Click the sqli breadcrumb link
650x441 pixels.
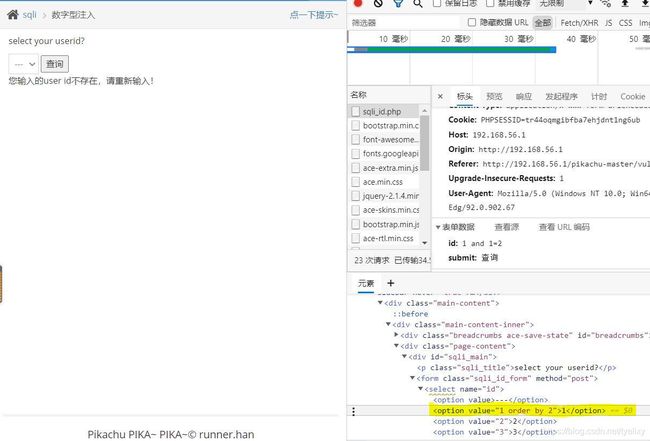[29, 15]
